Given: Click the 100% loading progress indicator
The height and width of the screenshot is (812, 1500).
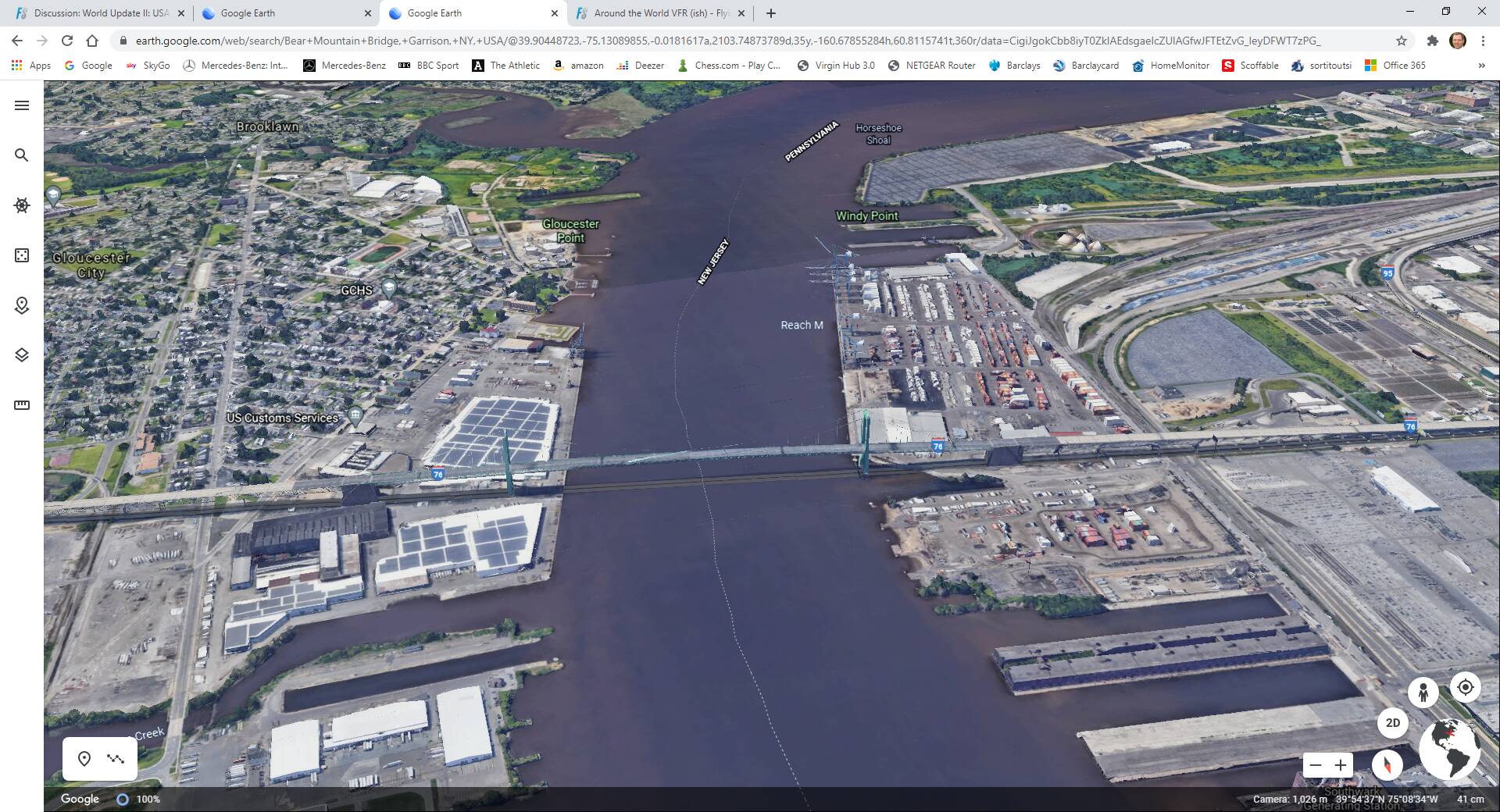Looking at the screenshot, I should [x=138, y=799].
